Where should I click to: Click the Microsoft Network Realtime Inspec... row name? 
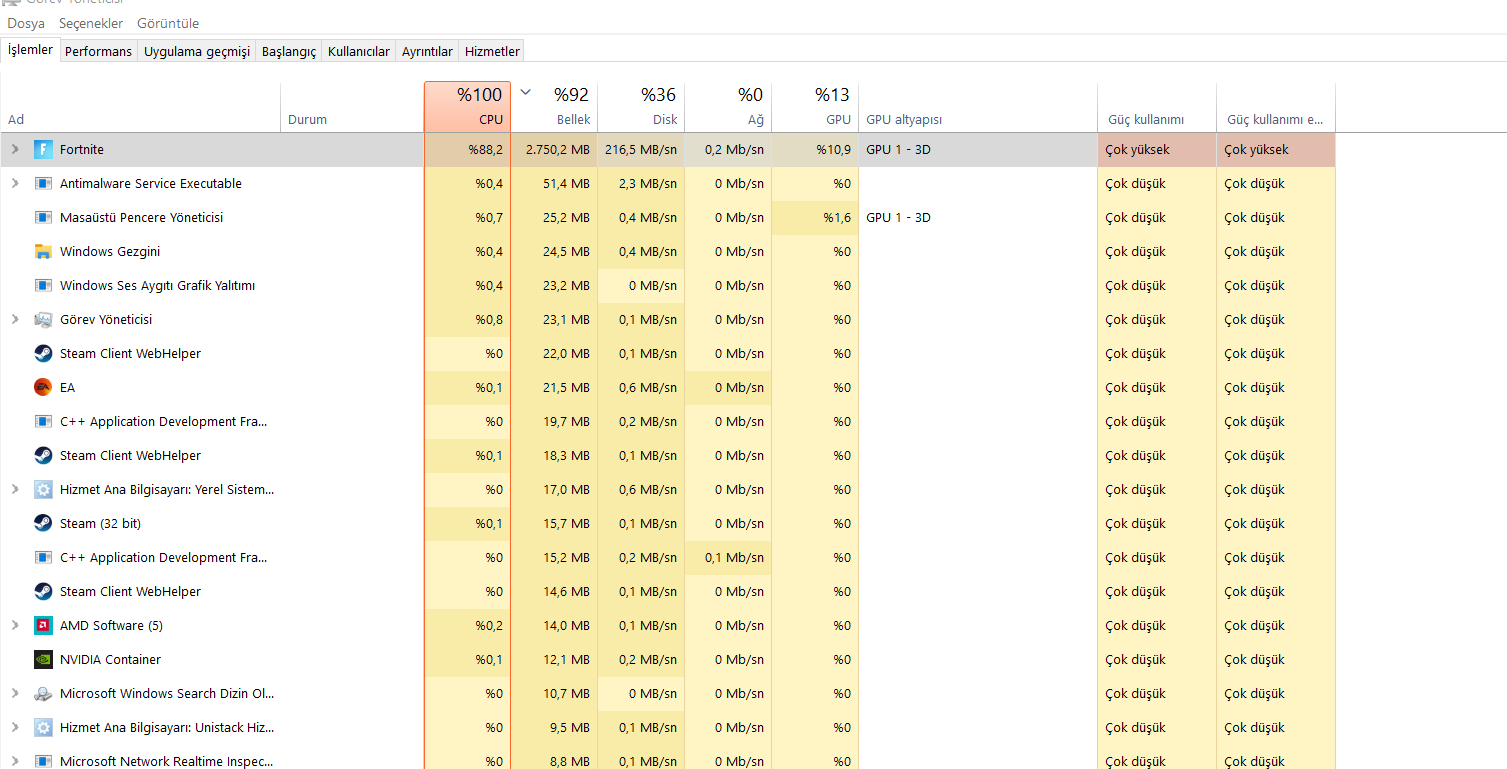pyautogui.click(x=166, y=762)
